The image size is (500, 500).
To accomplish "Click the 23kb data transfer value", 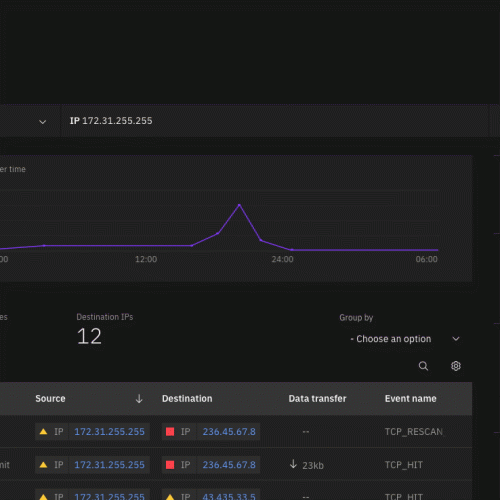I will pos(313,465).
